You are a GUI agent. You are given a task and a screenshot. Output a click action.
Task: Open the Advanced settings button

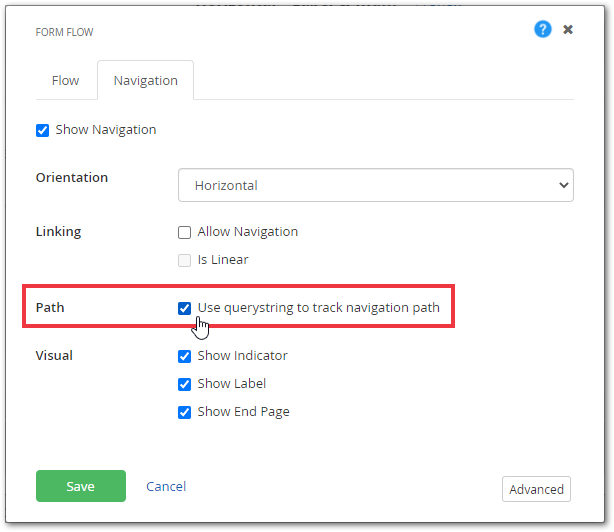coord(536,489)
